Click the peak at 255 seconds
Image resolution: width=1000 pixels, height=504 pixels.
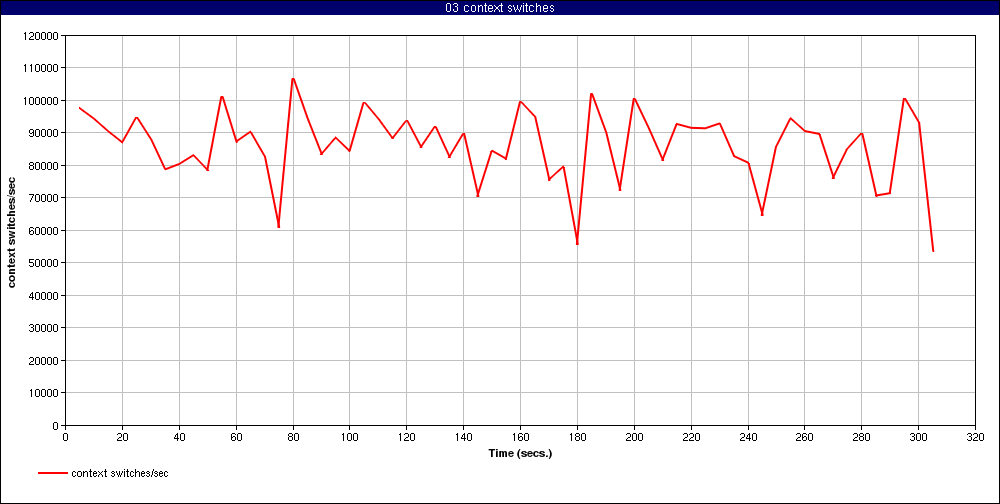[x=790, y=118]
